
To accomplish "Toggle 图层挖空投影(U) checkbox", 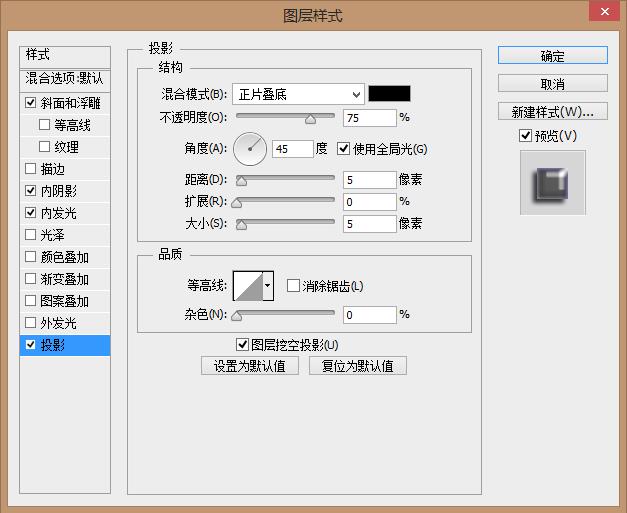I will click(242, 345).
